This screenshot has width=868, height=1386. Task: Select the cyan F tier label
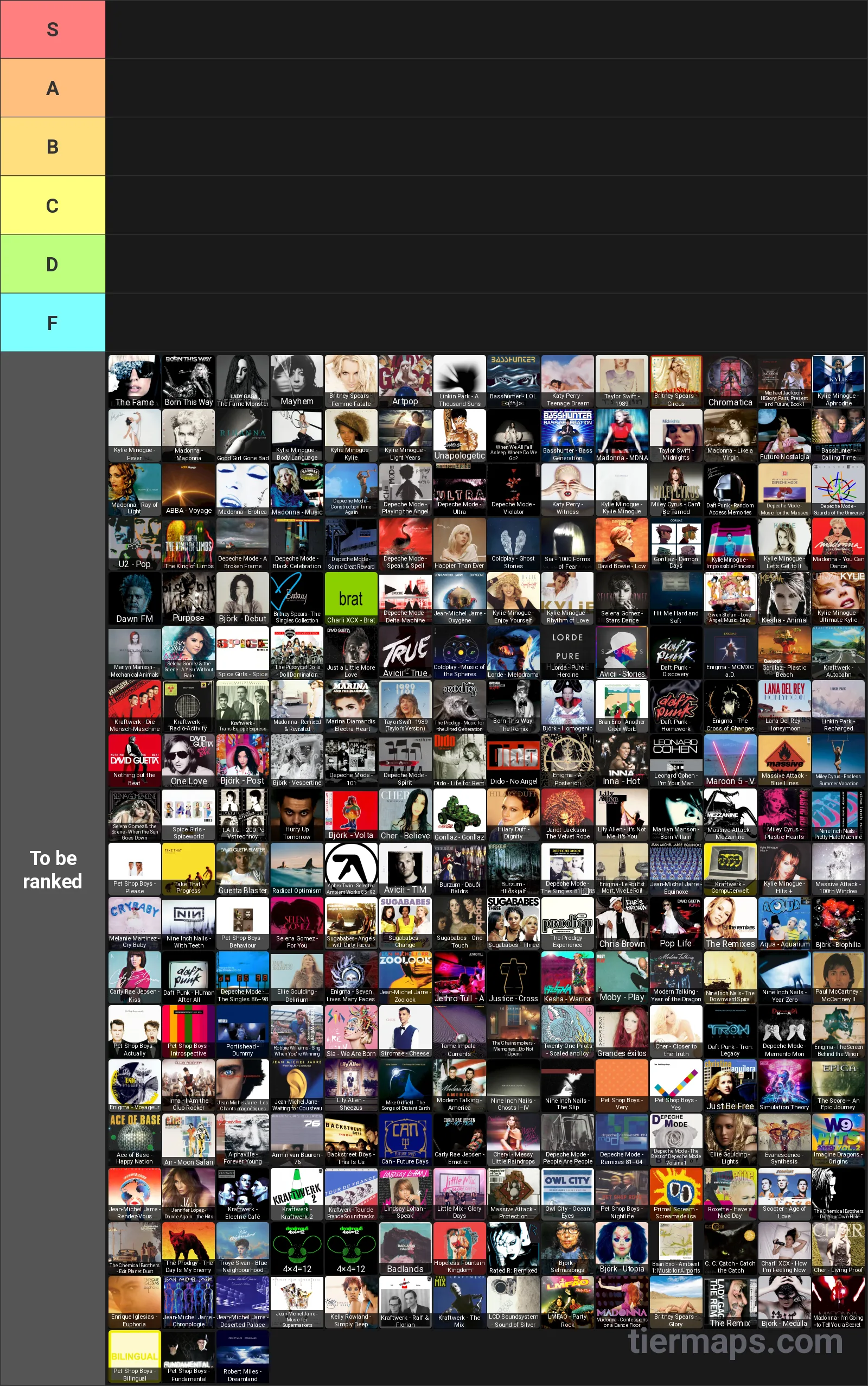pos(53,323)
